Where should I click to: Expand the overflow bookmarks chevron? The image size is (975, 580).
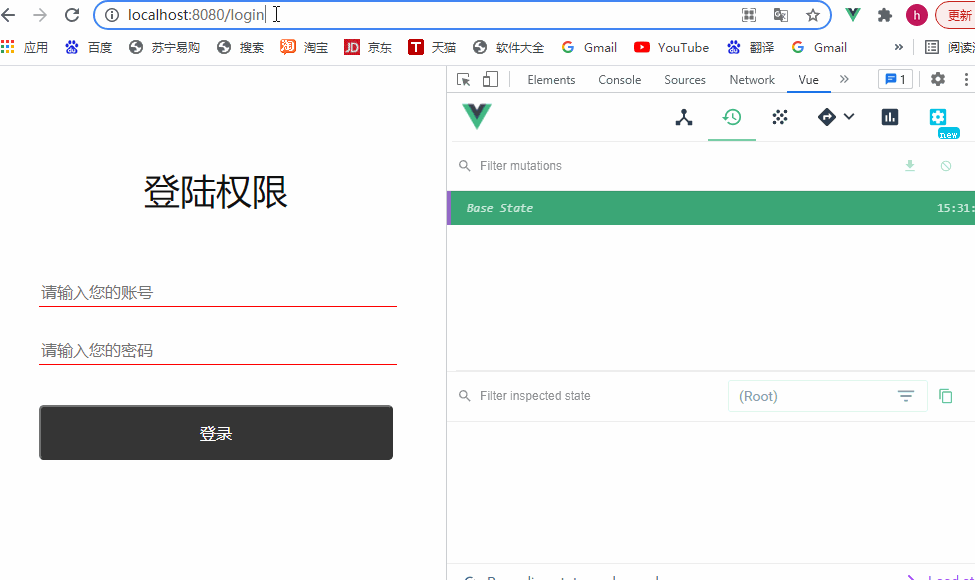pyautogui.click(x=898, y=47)
